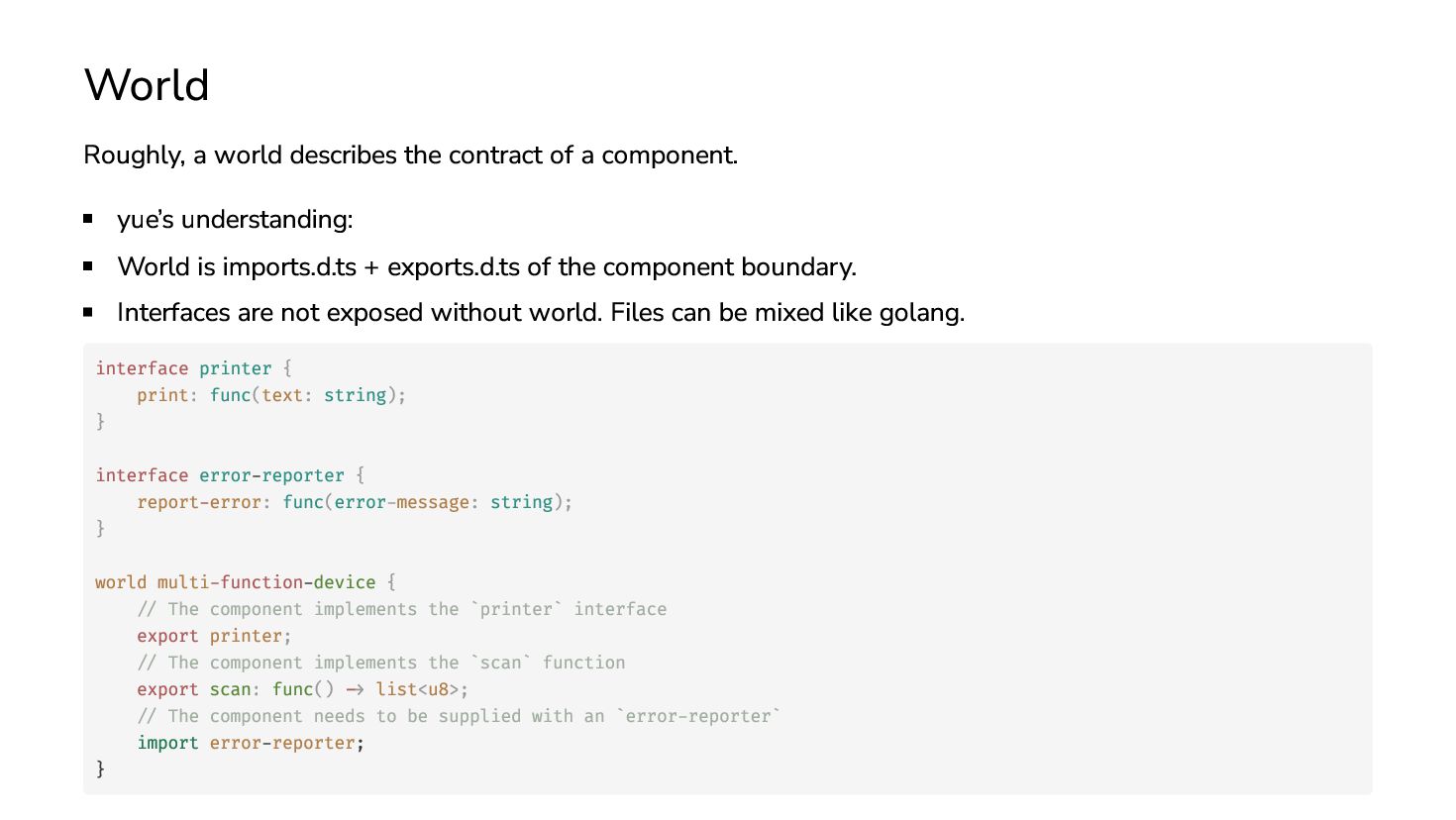
Task: Click the closing brace ending the world block
Action: pos(100,769)
